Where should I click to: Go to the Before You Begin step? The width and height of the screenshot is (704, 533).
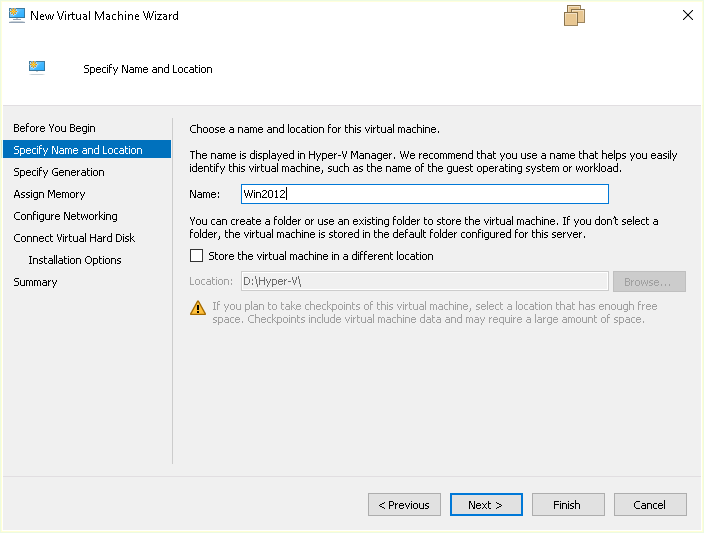click(55, 128)
